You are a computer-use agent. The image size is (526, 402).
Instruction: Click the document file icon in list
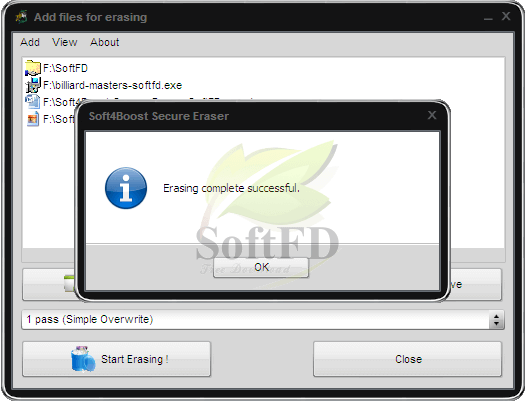(x=33, y=102)
